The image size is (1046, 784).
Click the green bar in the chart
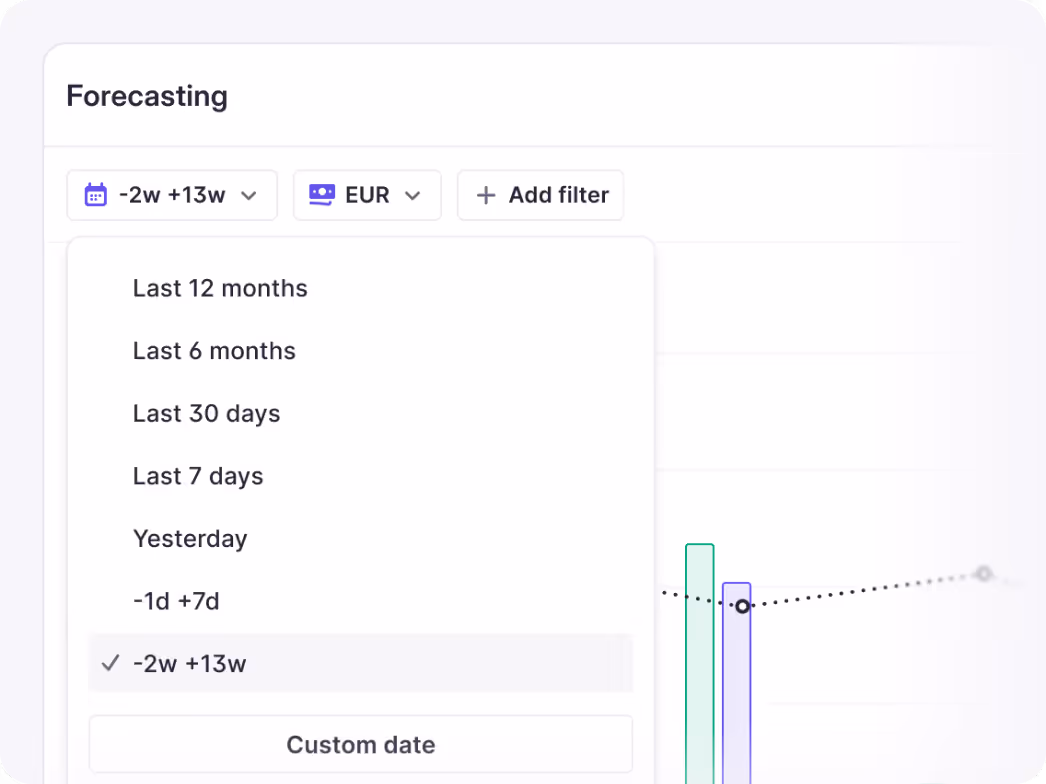point(700,664)
